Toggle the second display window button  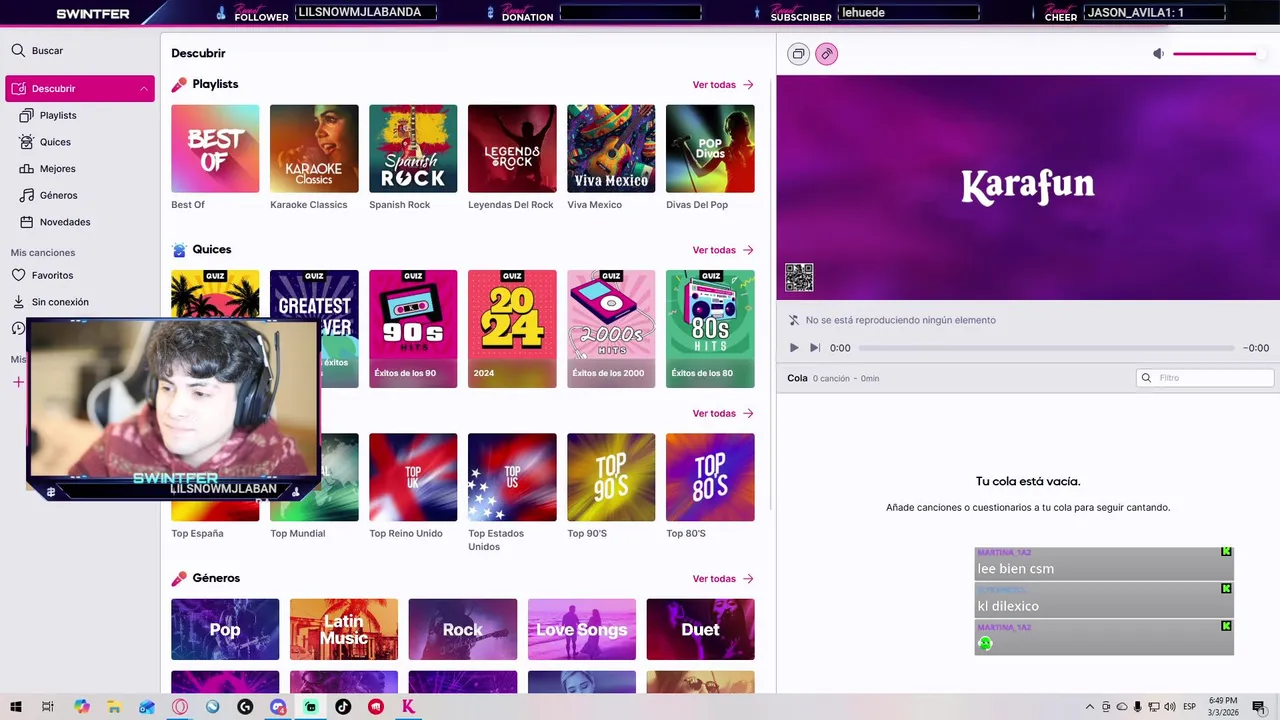click(798, 54)
